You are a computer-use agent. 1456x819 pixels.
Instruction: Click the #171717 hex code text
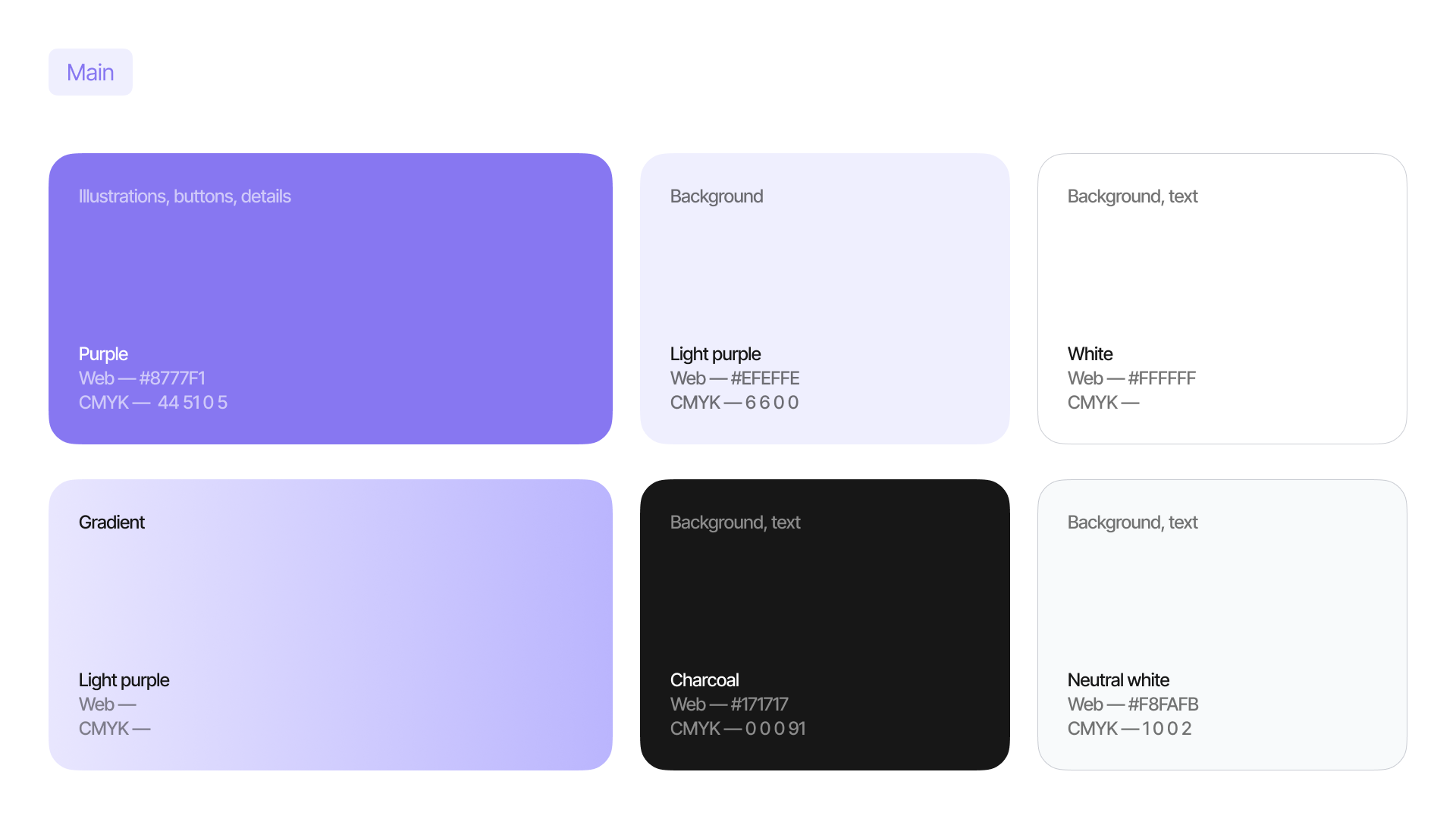[759, 704]
